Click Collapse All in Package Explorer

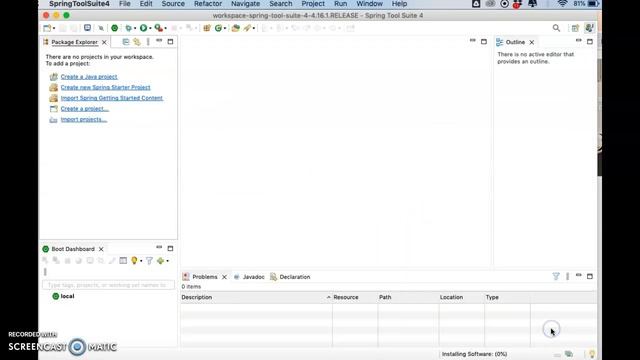point(126,42)
